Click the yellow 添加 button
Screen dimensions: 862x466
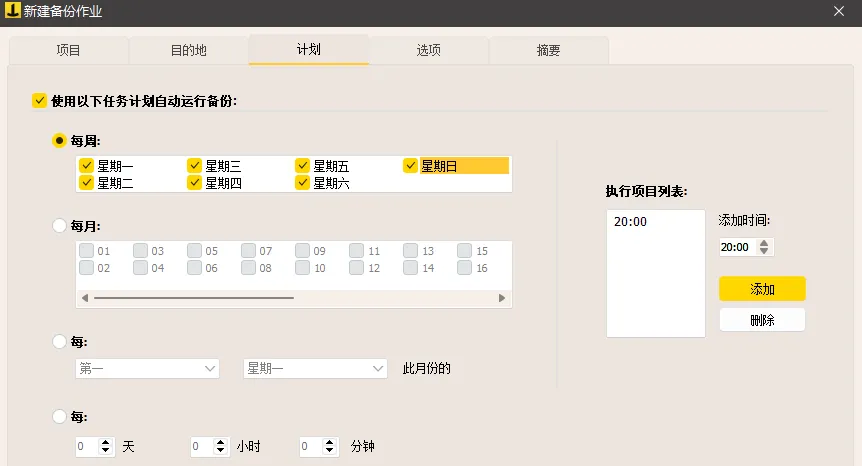point(762,289)
